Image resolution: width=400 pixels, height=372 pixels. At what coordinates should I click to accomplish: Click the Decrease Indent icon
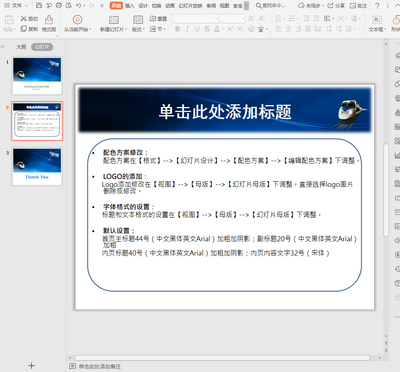[306, 19]
